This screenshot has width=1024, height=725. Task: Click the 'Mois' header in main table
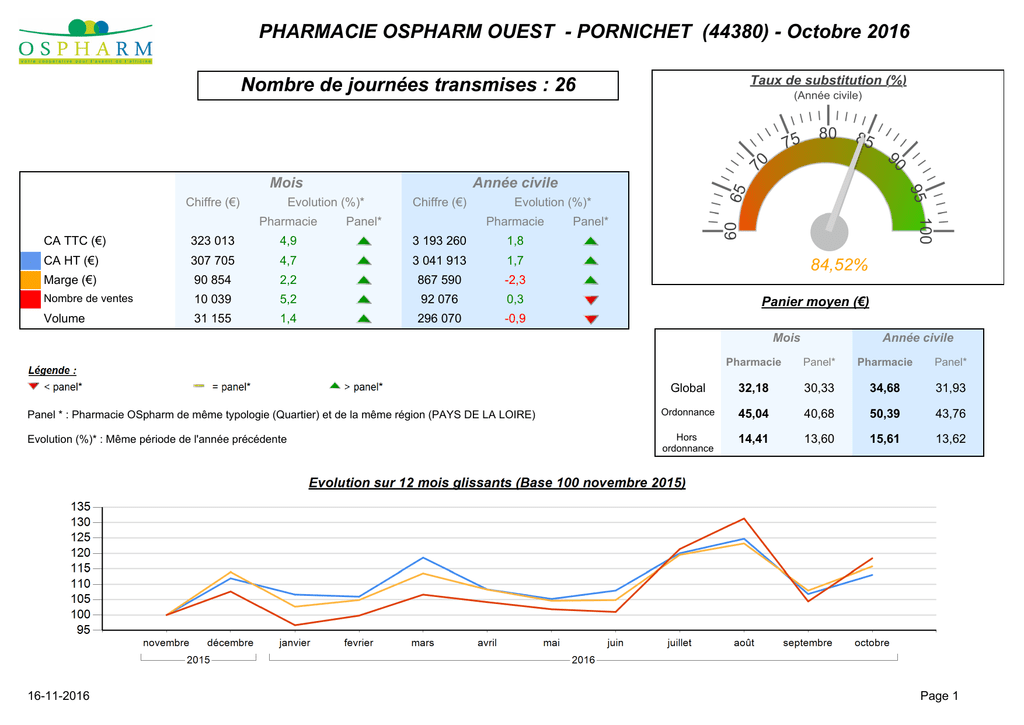[x=286, y=183]
